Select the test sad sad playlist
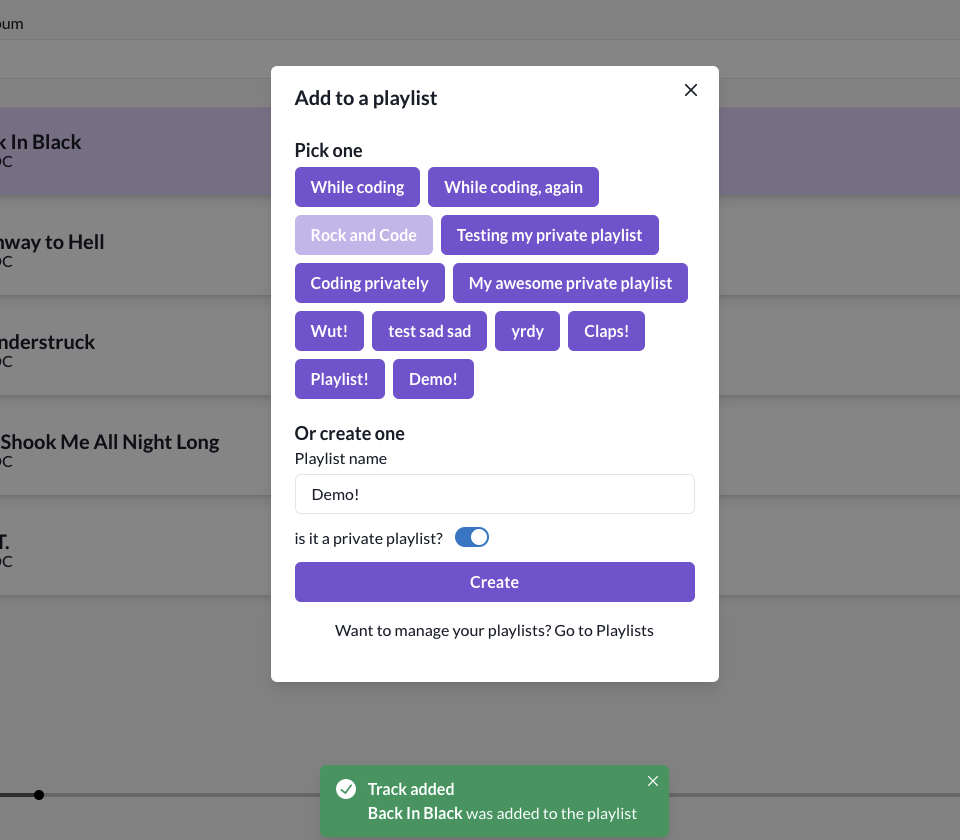This screenshot has height=840, width=960. (x=429, y=331)
